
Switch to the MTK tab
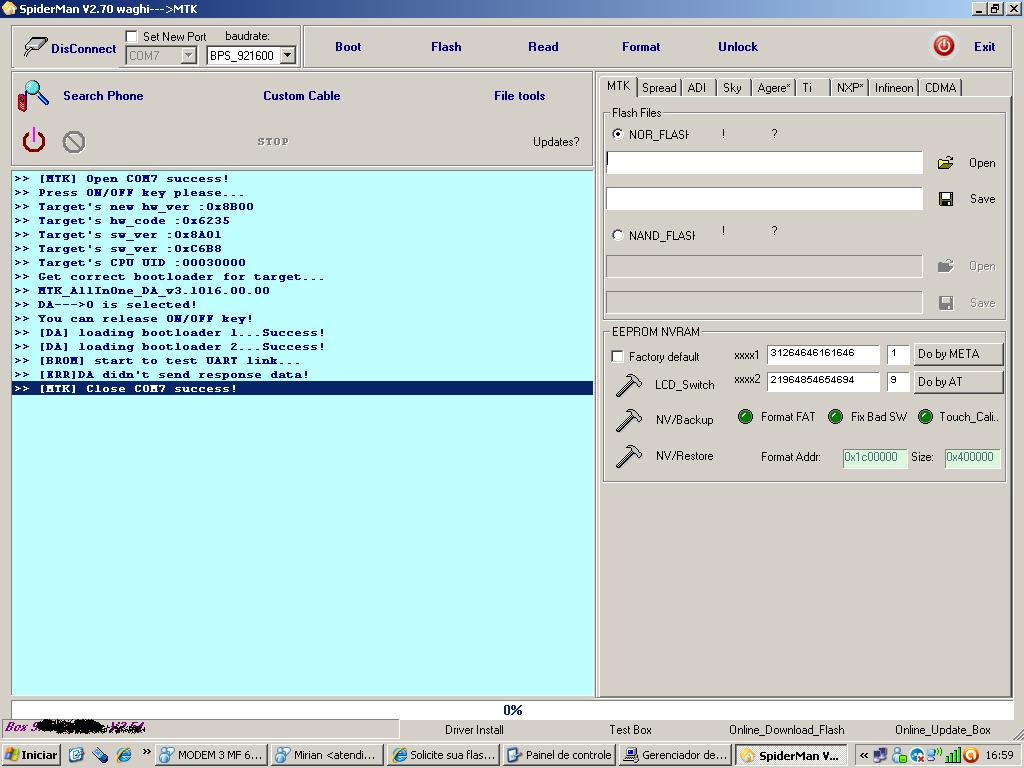618,86
